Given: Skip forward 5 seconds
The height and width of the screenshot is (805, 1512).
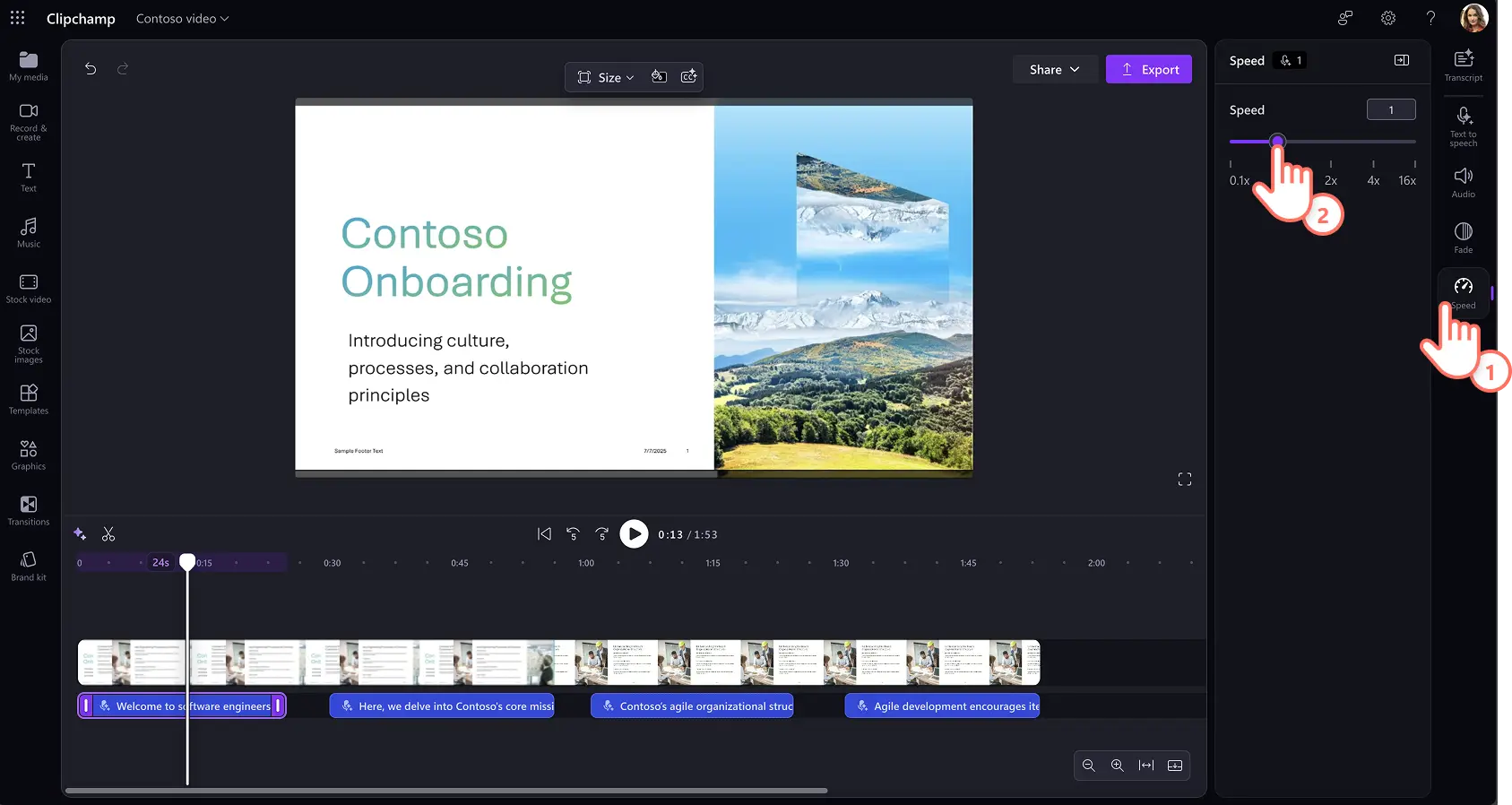Looking at the screenshot, I should click(602, 534).
